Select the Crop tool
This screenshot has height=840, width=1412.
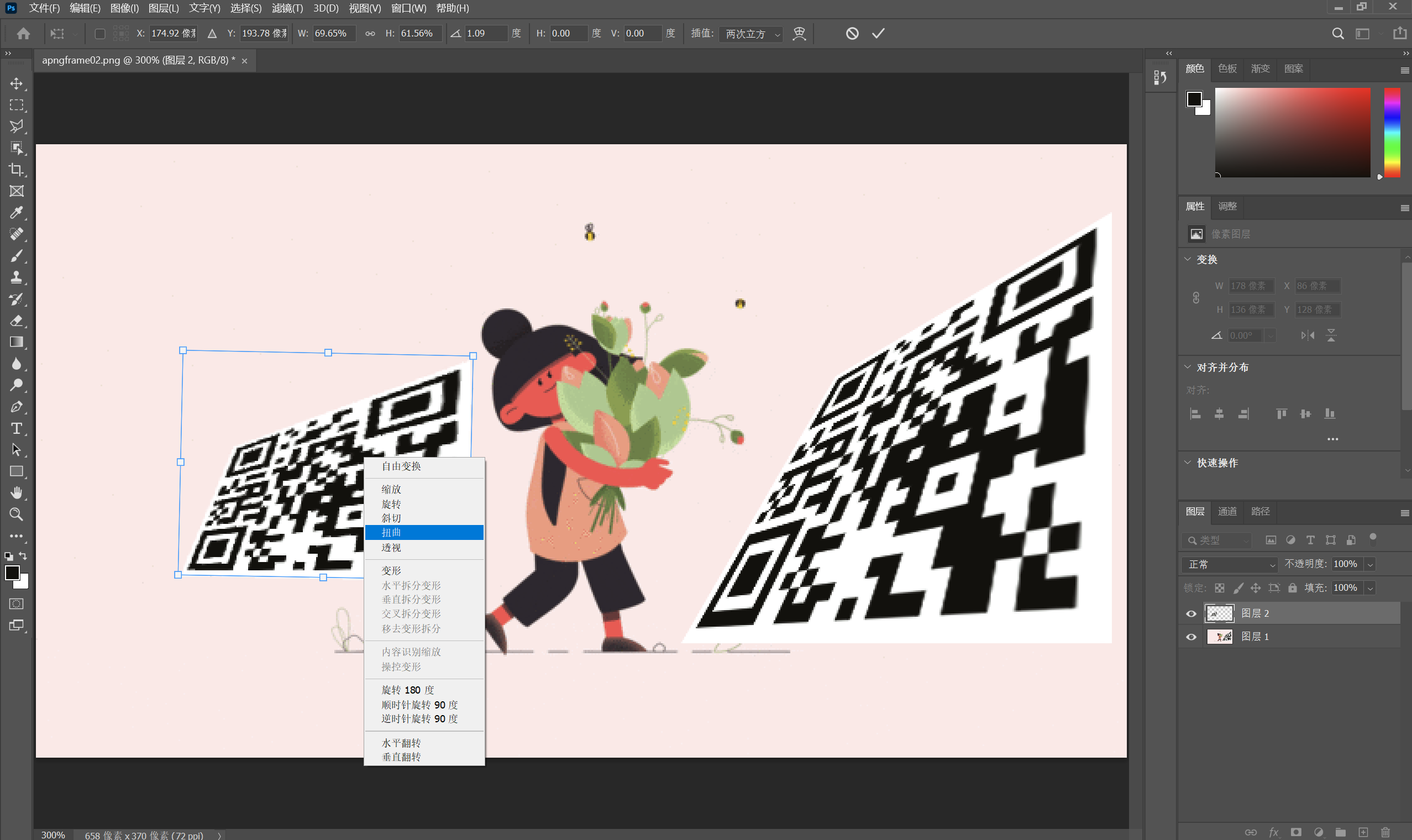[x=17, y=169]
